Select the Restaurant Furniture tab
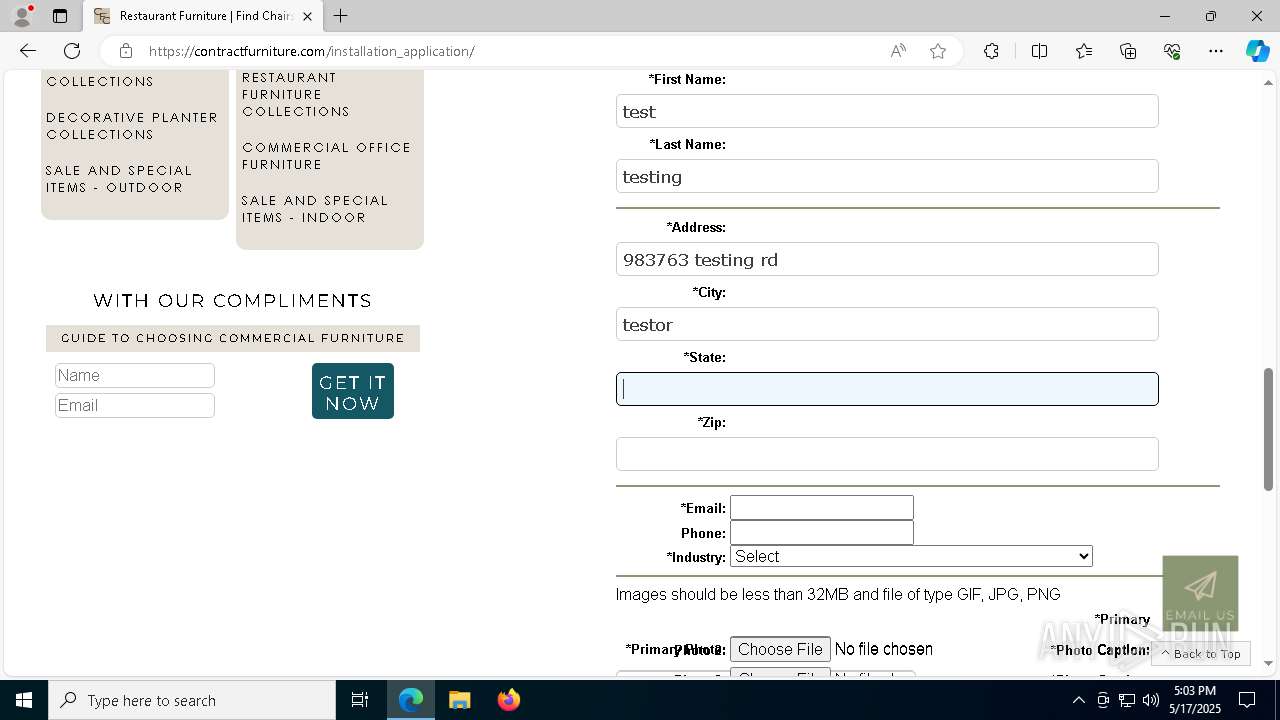Screen dimensions: 1280x720 pyautogui.click(x=203, y=16)
